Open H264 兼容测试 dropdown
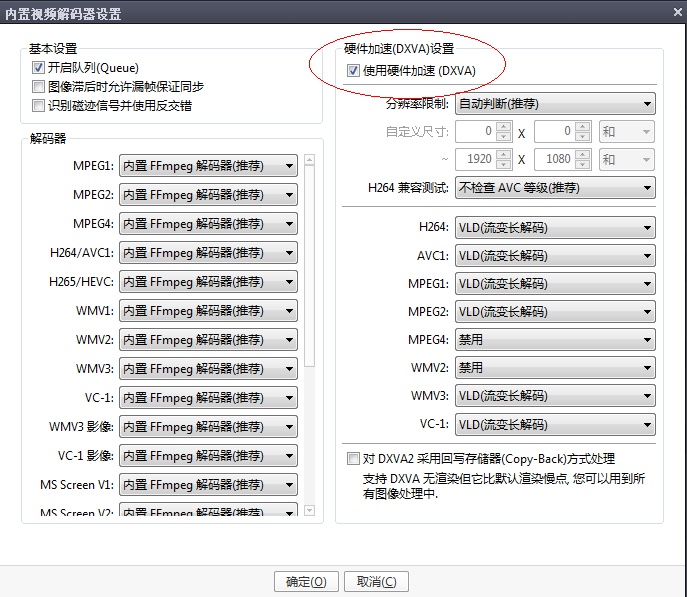Image resolution: width=687 pixels, height=597 pixels. tap(555, 188)
